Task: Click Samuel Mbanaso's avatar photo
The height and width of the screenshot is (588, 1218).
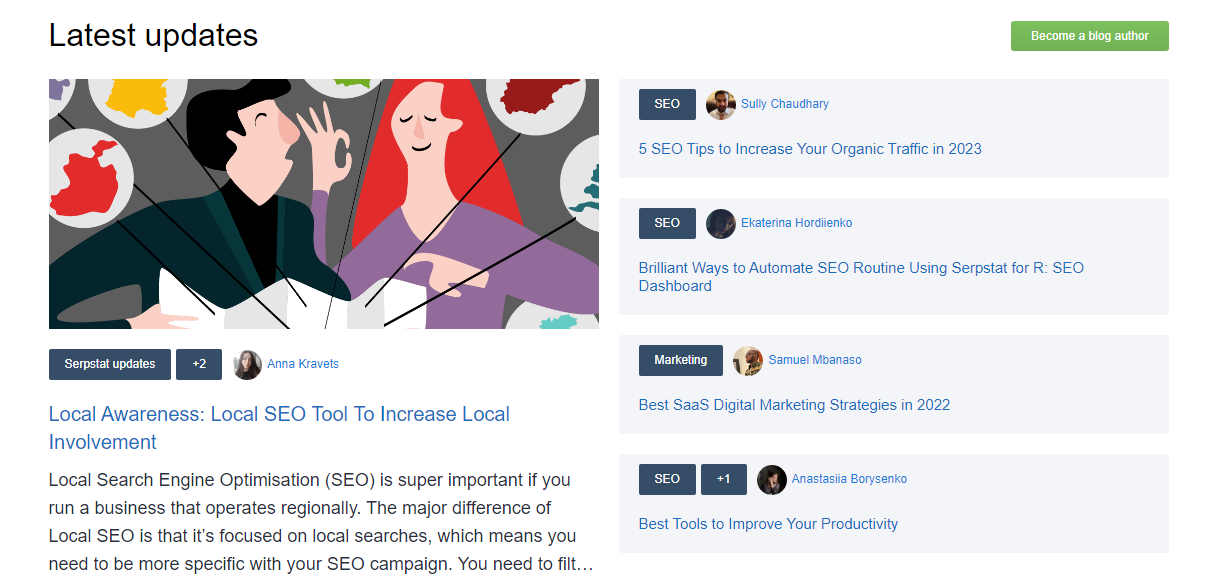Action: click(x=748, y=360)
